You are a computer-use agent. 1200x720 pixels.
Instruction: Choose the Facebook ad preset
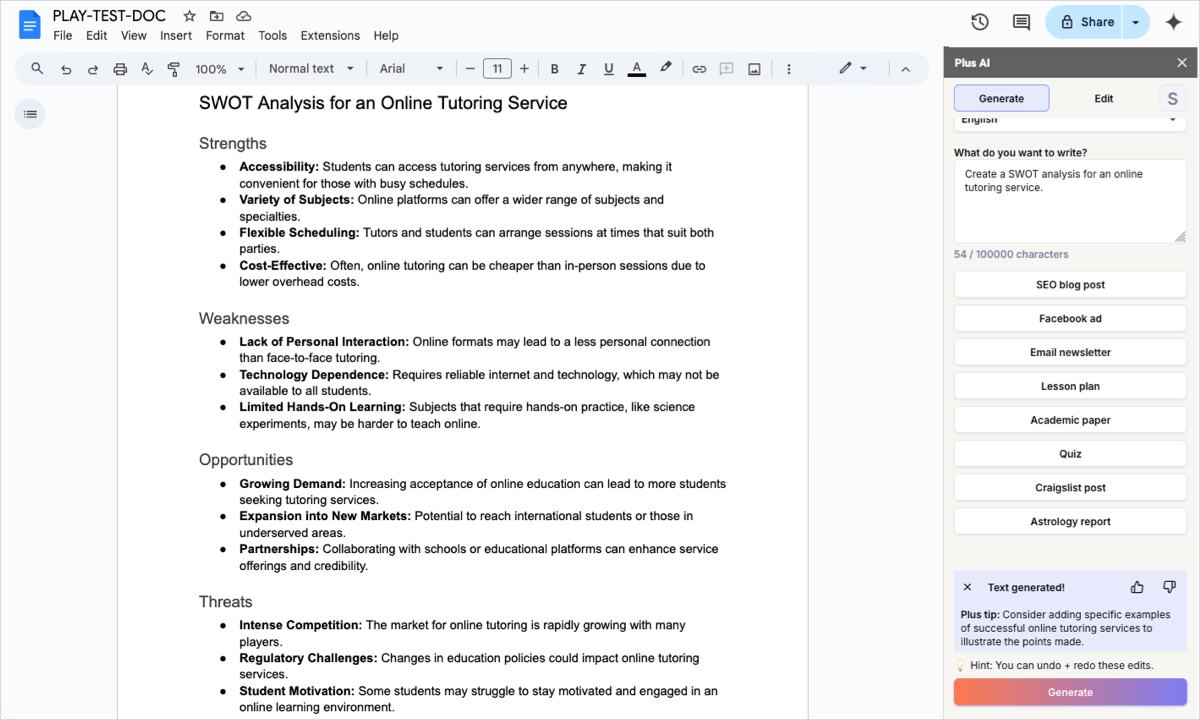click(1070, 319)
